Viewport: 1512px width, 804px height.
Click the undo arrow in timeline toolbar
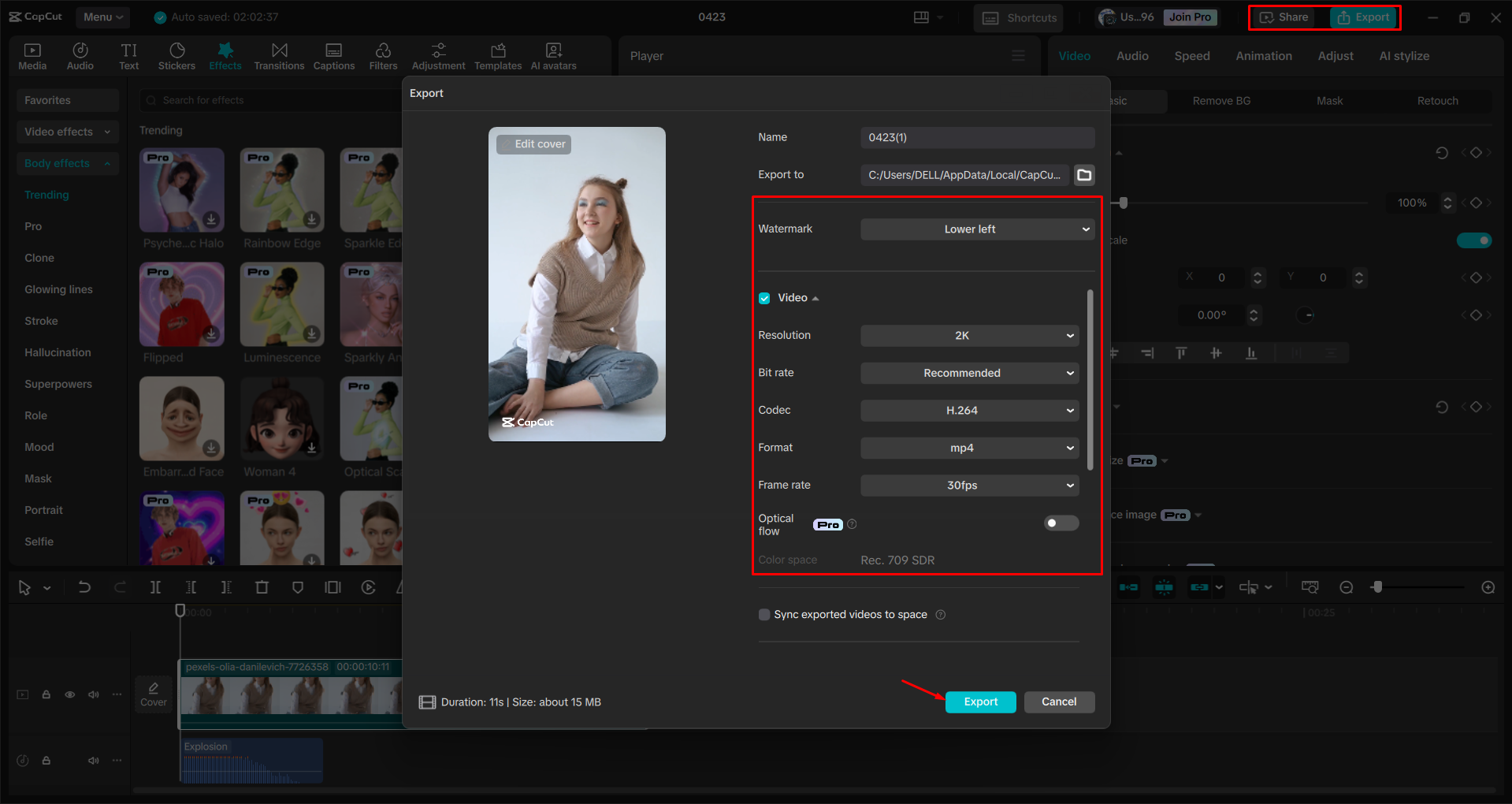pyautogui.click(x=84, y=587)
